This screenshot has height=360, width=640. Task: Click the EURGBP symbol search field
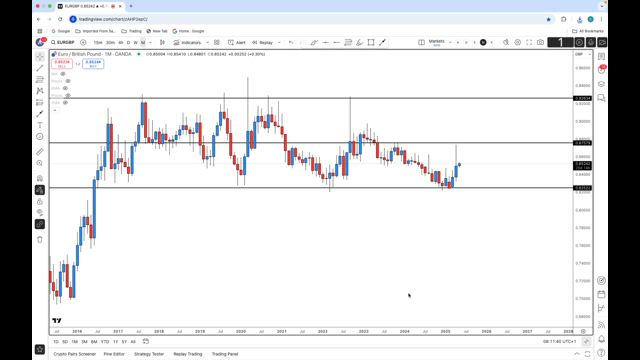click(x=63, y=42)
